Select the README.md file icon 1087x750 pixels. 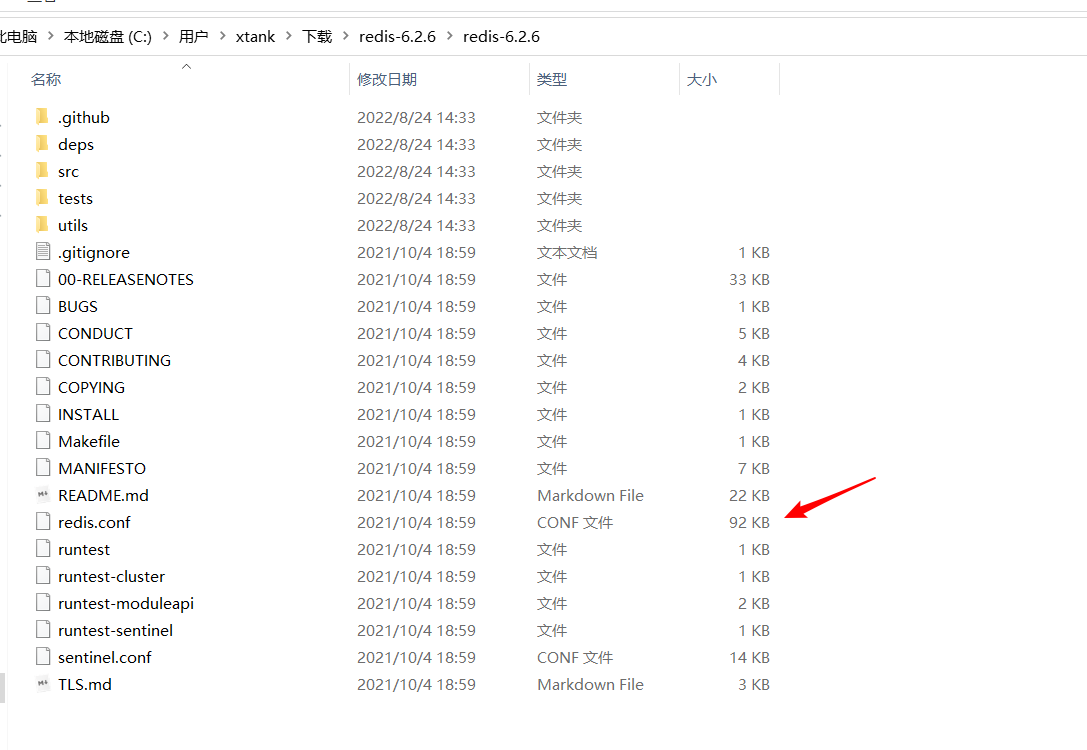42,495
